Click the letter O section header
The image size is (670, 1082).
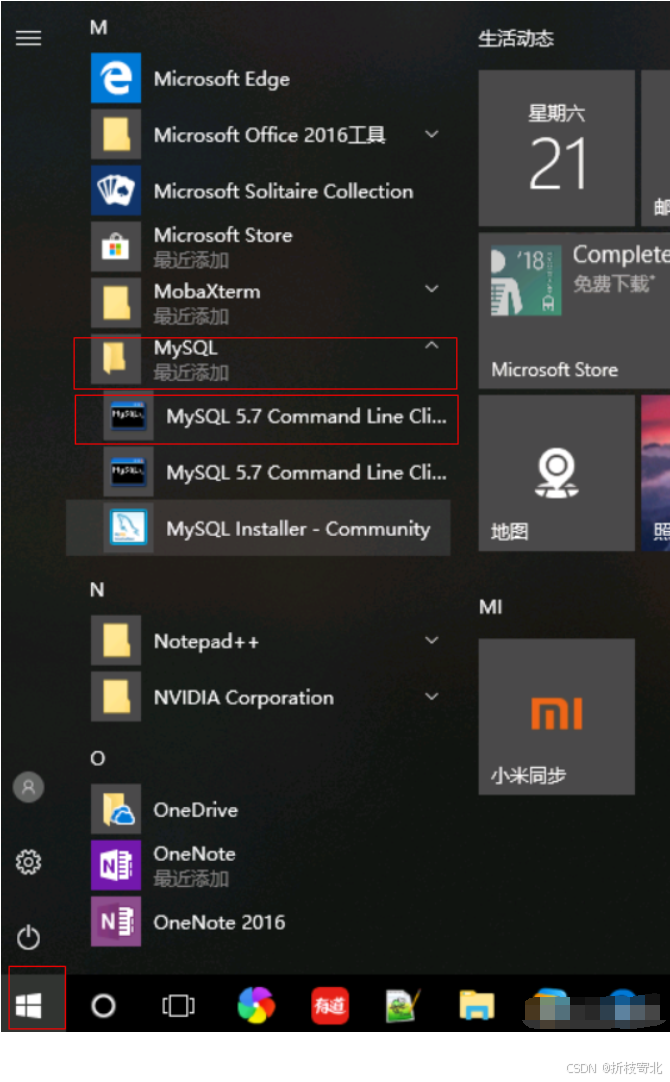[x=98, y=758]
